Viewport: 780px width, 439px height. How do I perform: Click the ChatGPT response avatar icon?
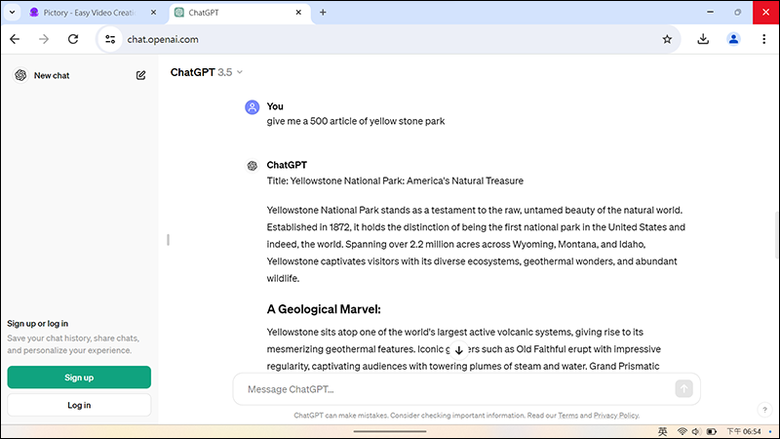[x=252, y=166]
